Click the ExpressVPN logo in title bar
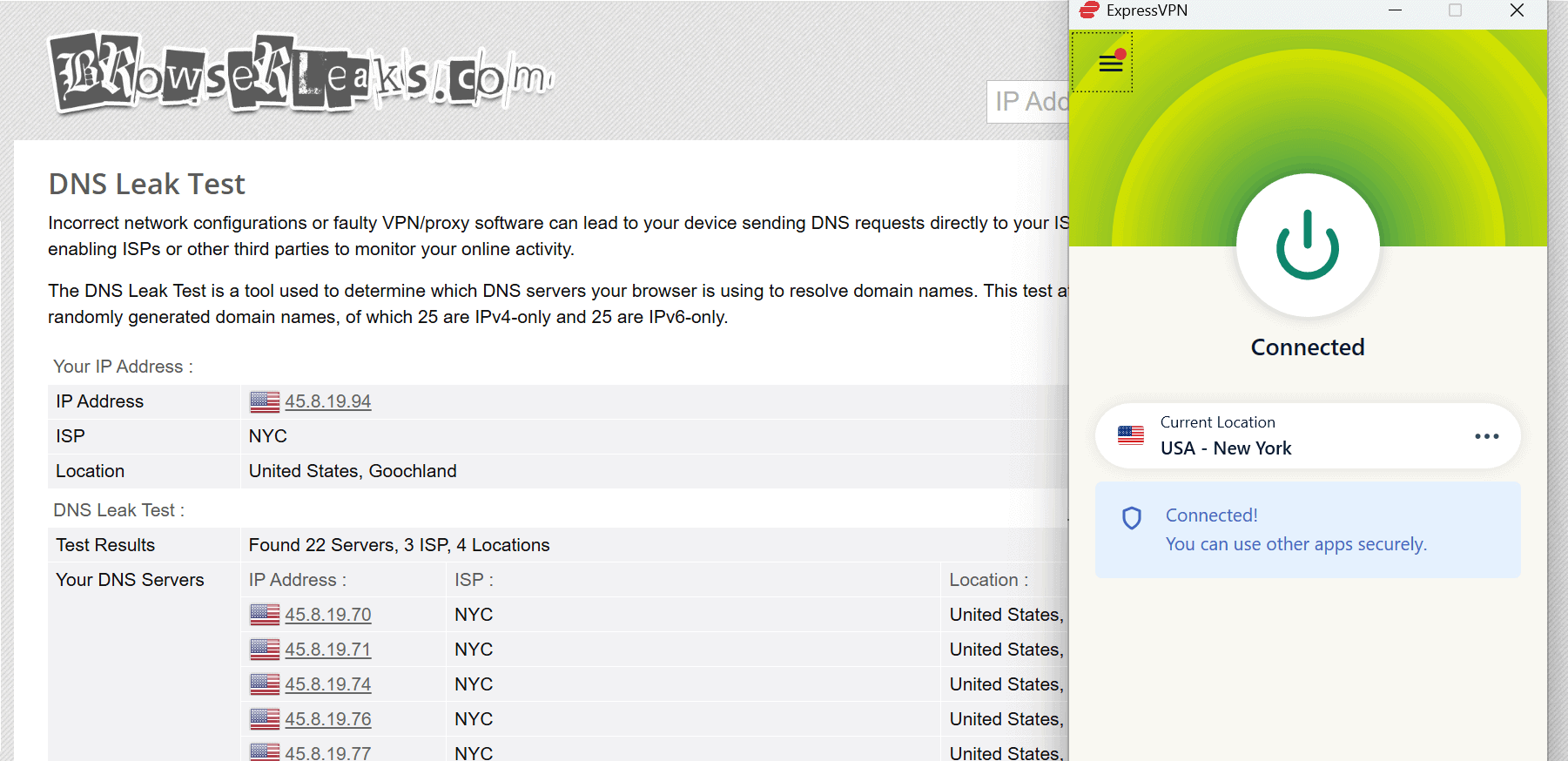This screenshot has height=761, width=1568. tap(1088, 10)
